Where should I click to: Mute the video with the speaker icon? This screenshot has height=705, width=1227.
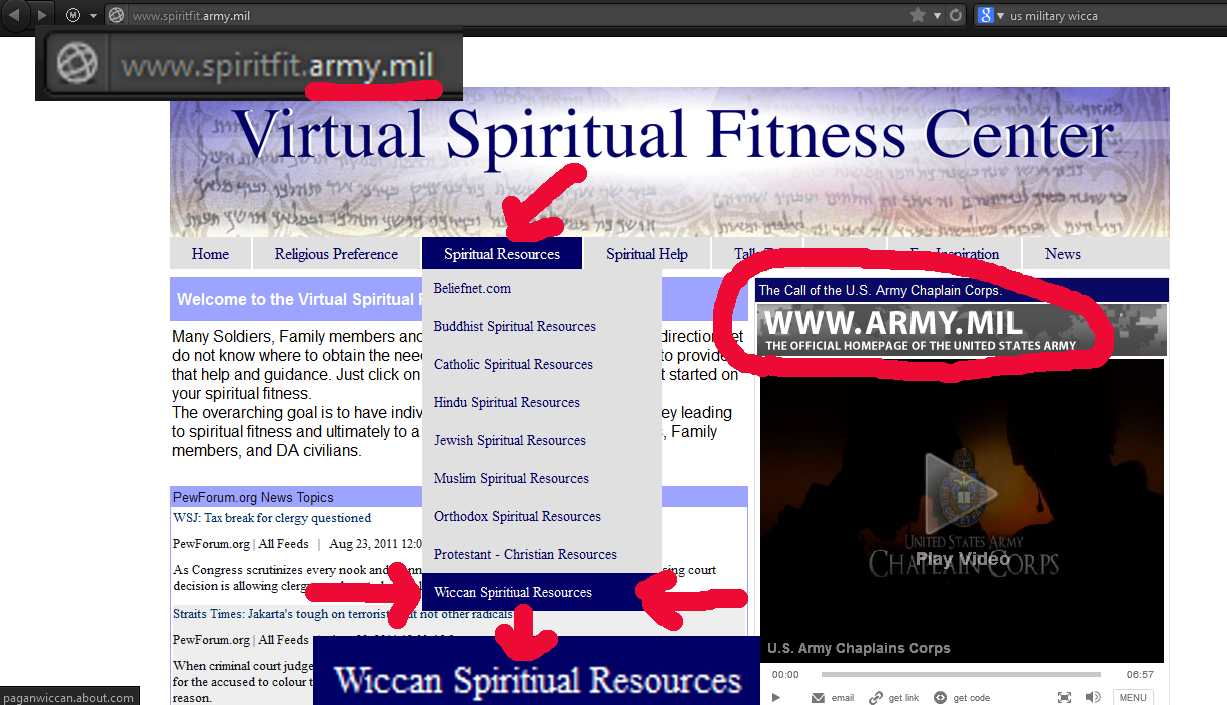pos(1093,697)
